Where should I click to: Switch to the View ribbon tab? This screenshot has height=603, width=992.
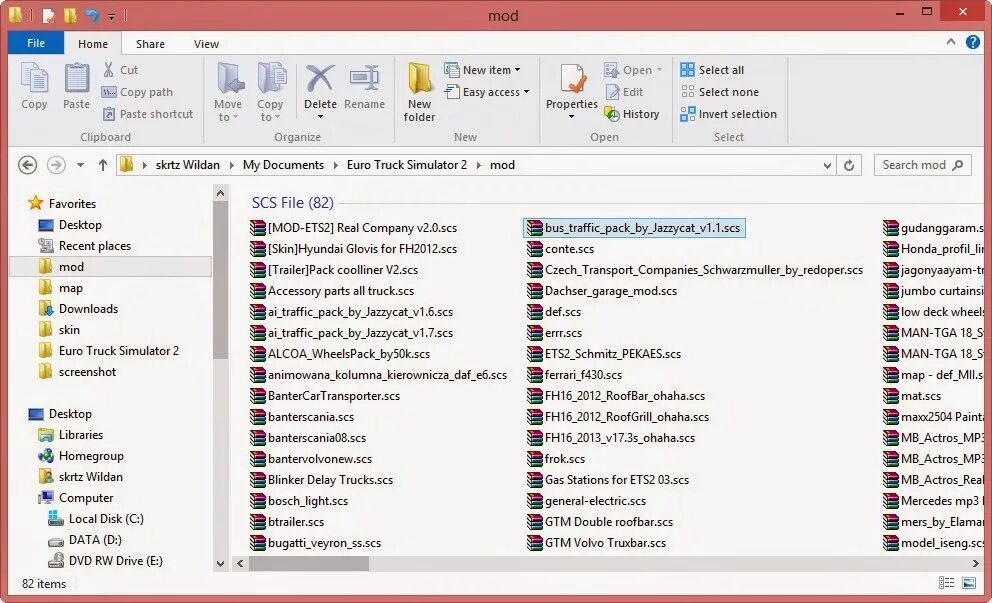(x=206, y=44)
